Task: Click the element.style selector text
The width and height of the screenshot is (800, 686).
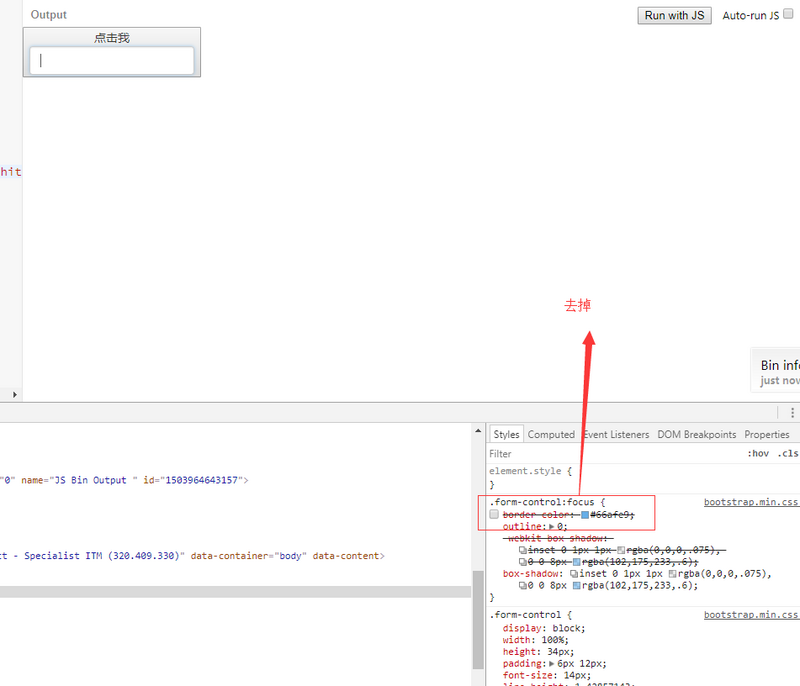Action: tap(525, 471)
